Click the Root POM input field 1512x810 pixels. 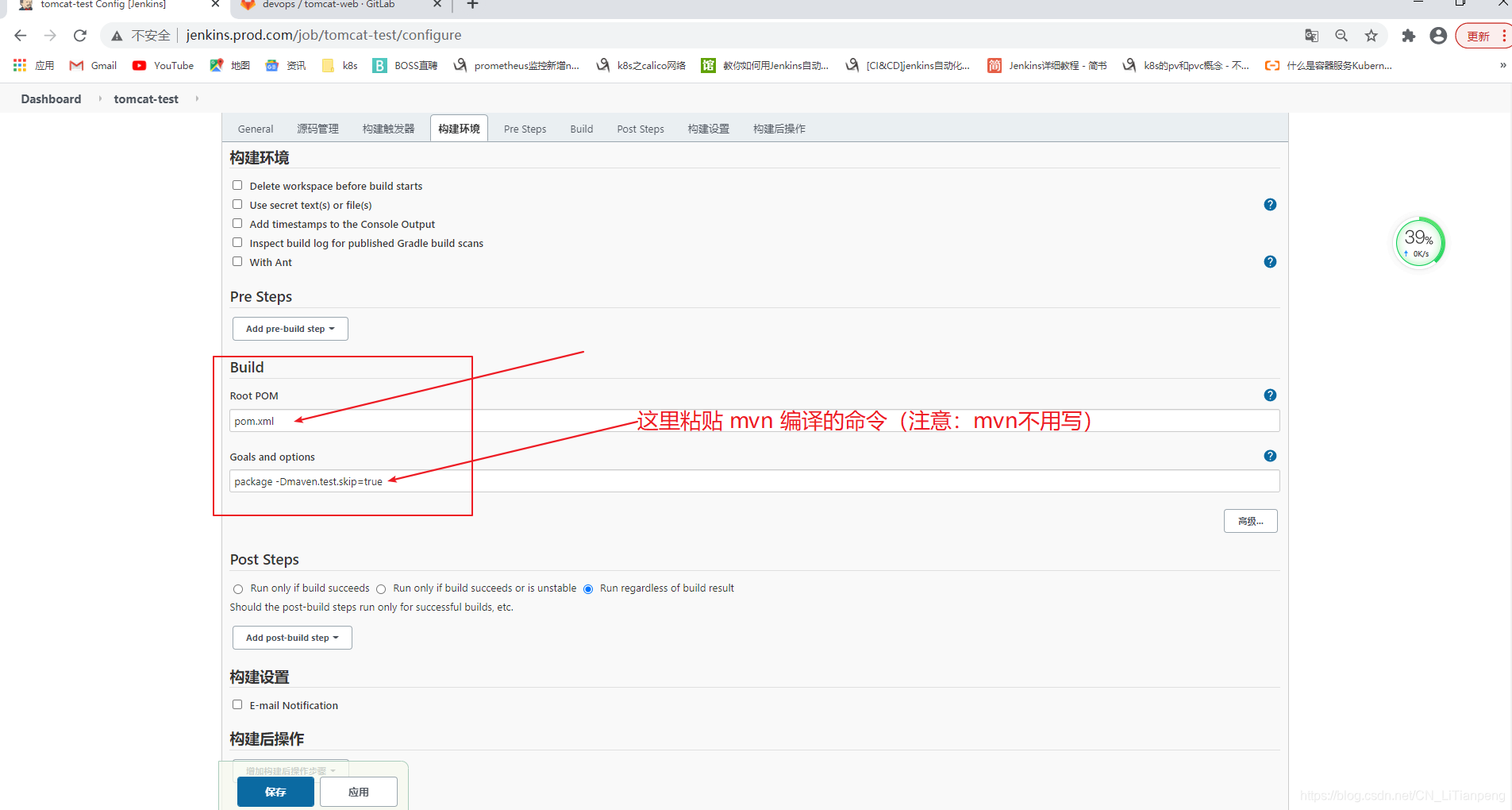click(x=754, y=421)
